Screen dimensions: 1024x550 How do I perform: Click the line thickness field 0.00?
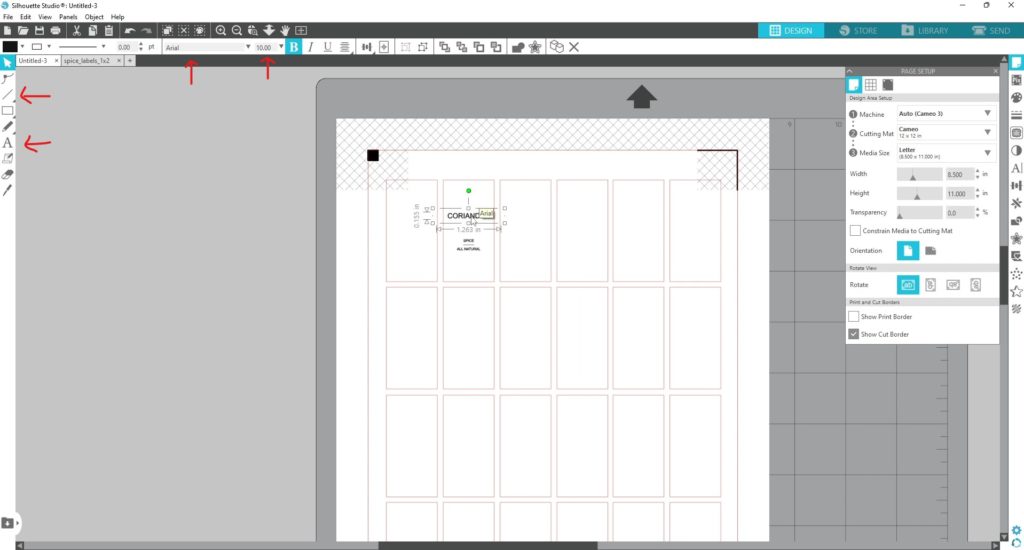(126, 47)
